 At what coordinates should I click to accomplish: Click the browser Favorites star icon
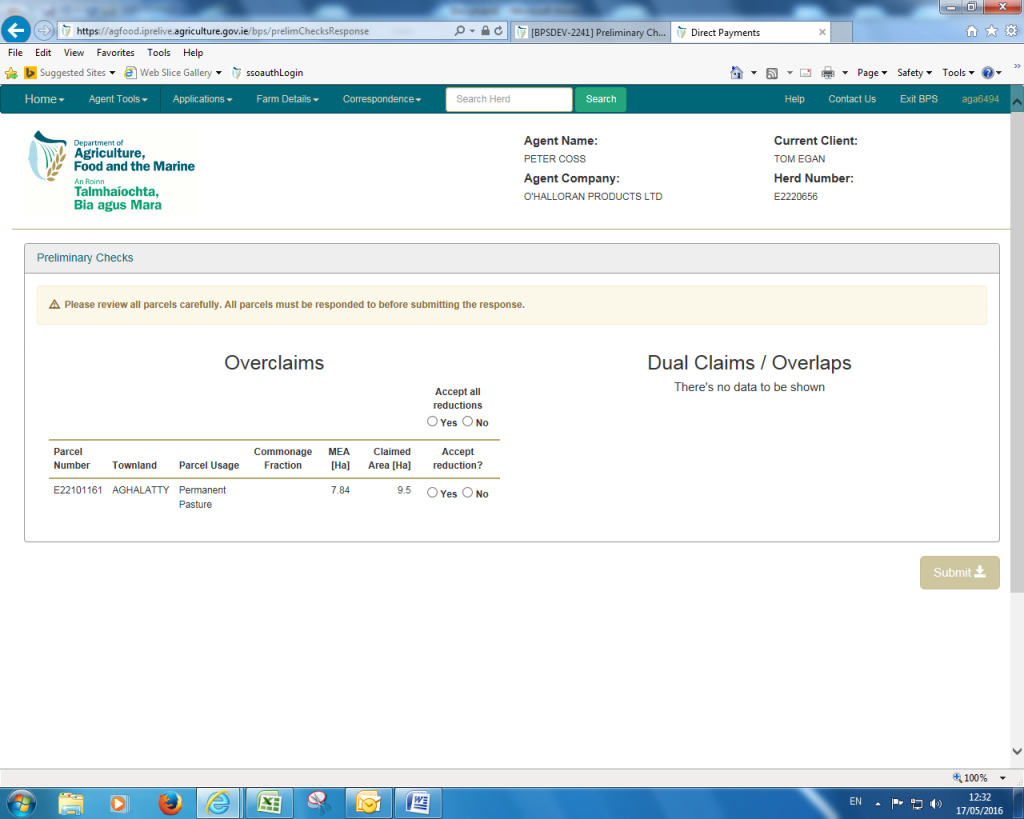(992, 31)
